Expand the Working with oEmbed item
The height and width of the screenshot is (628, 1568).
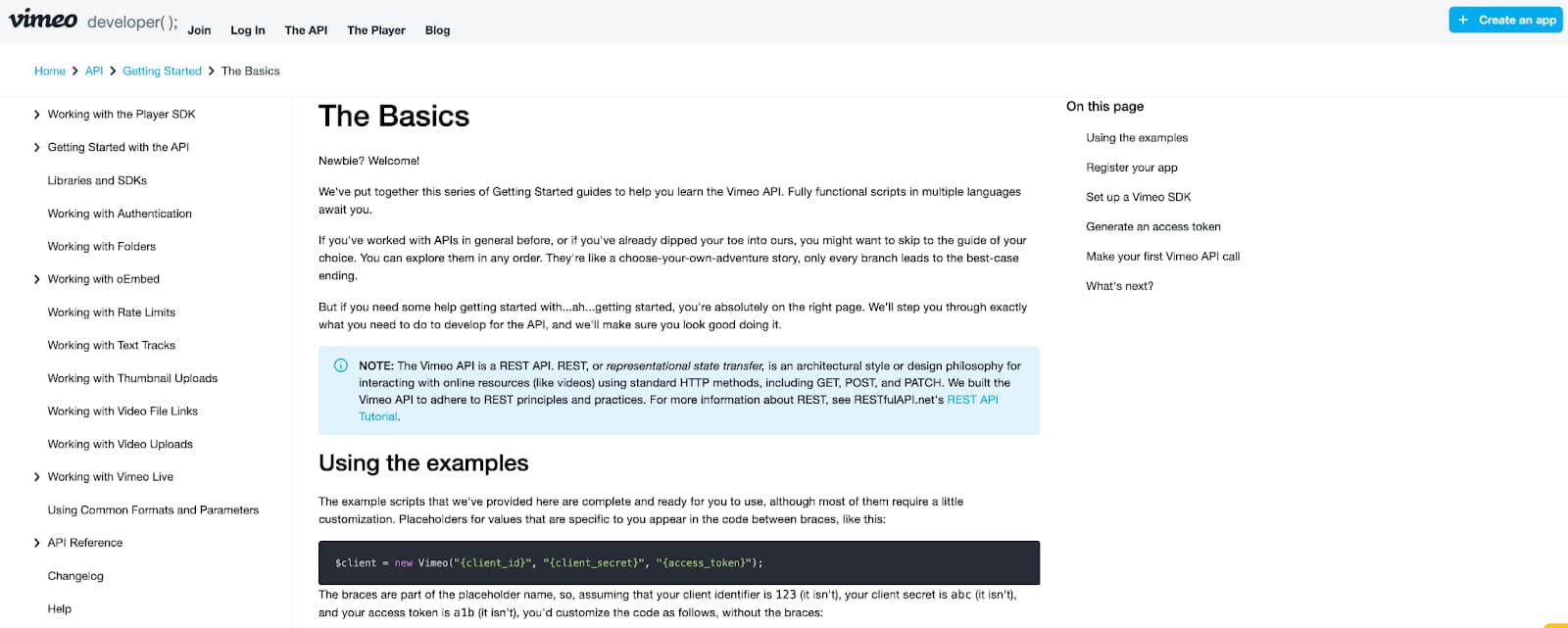[37, 279]
